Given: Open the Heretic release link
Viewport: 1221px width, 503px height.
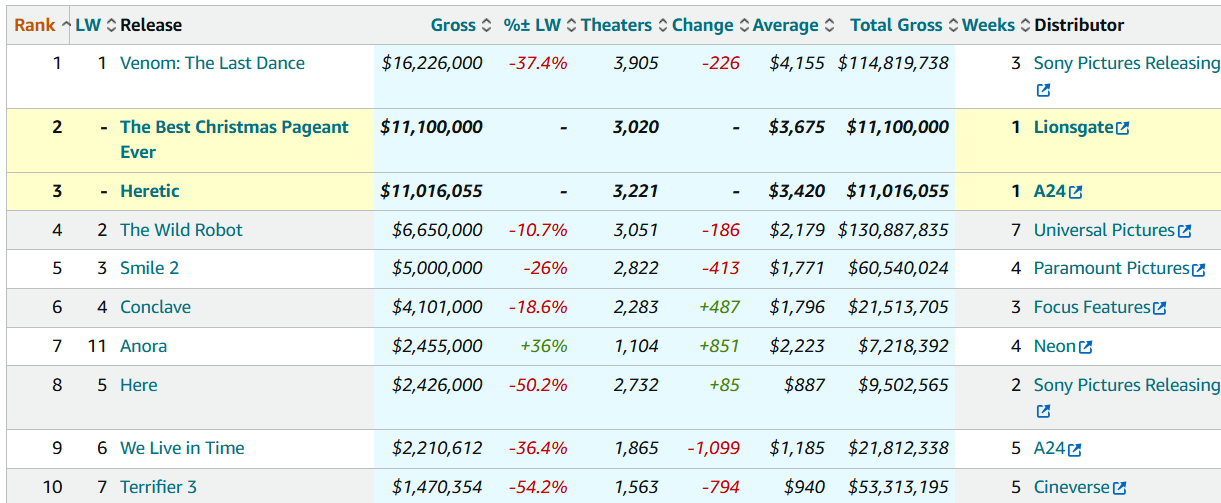Looking at the screenshot, I should tap(149, 191).
